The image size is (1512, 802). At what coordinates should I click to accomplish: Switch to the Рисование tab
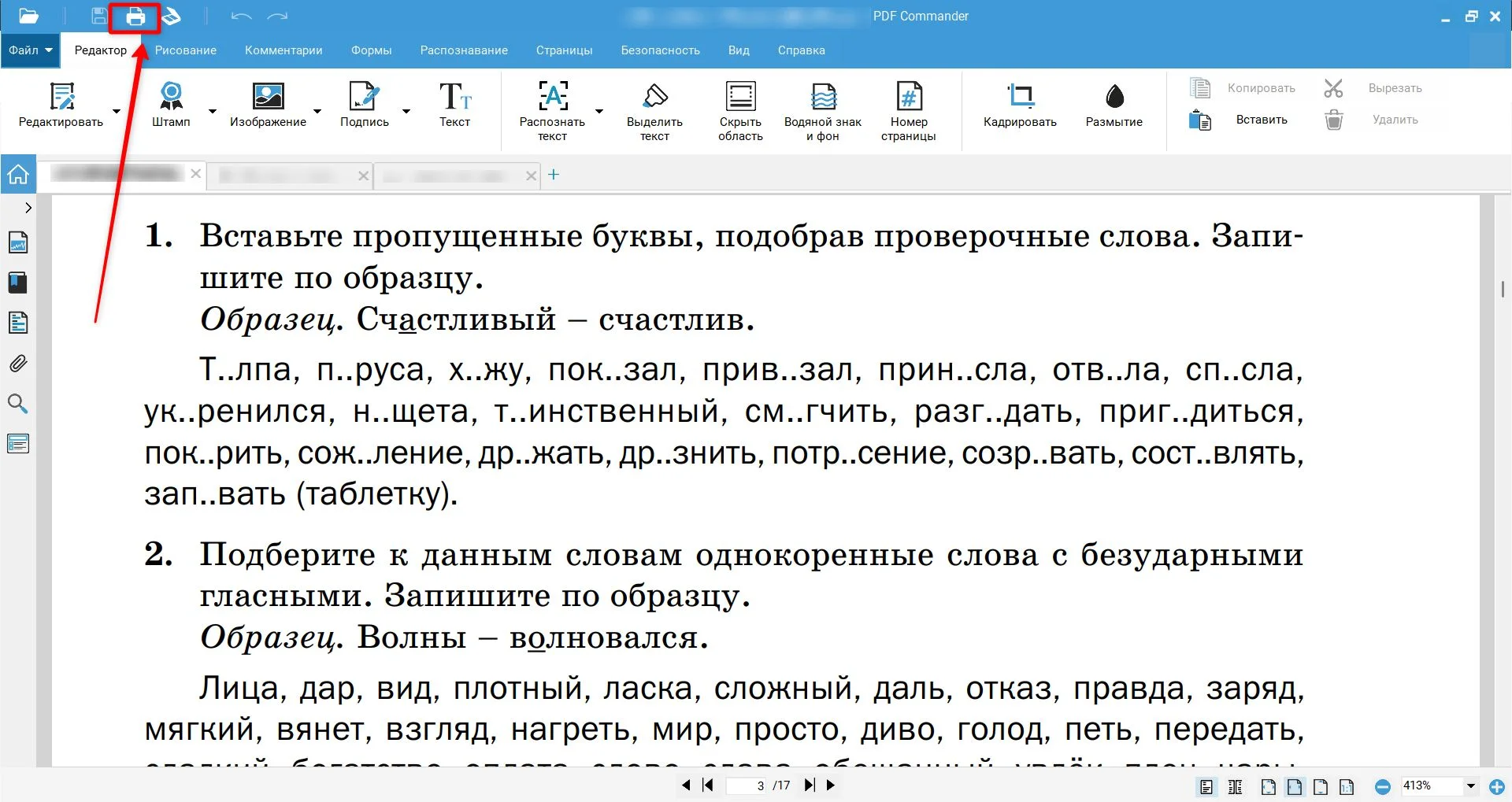(185, 50)
